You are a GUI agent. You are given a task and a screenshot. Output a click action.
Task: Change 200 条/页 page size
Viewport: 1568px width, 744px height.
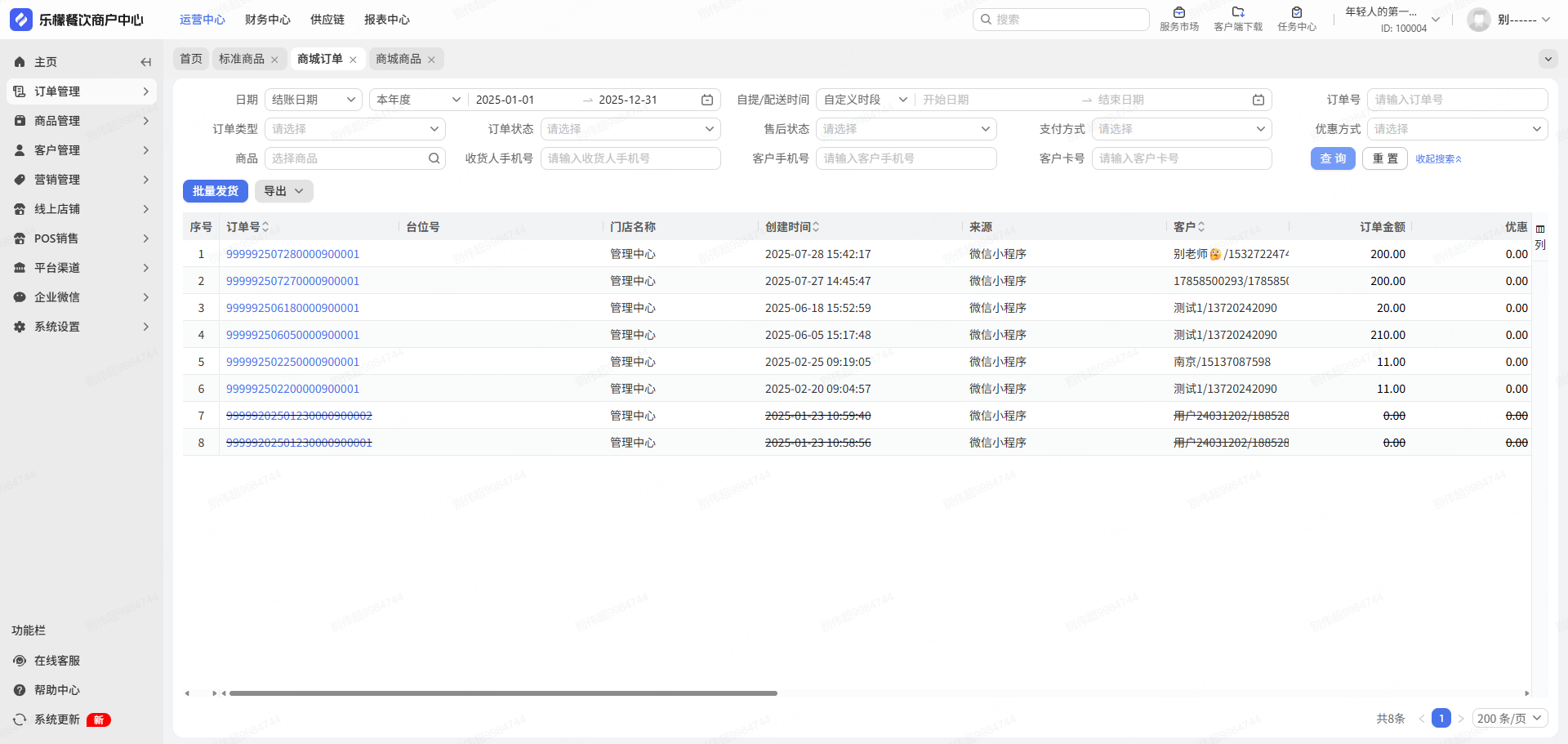point(1510,719)
